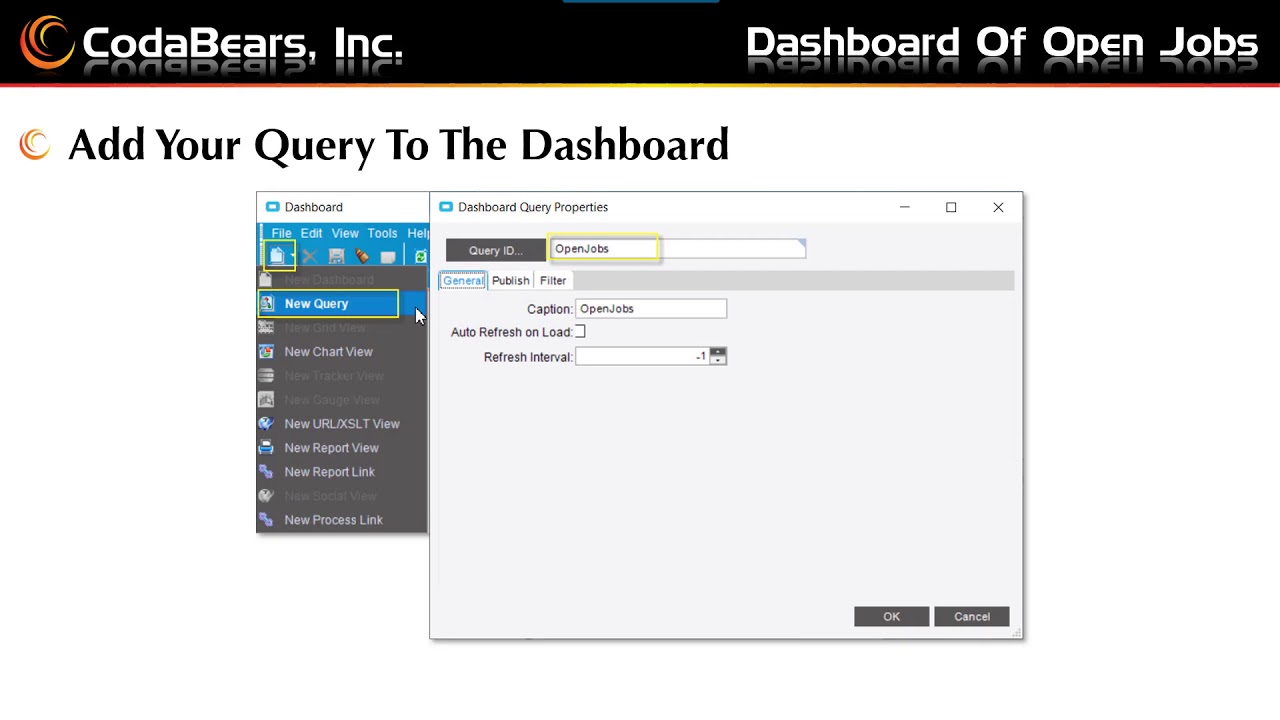Click the Query ID... button

(x=496, y=250)
